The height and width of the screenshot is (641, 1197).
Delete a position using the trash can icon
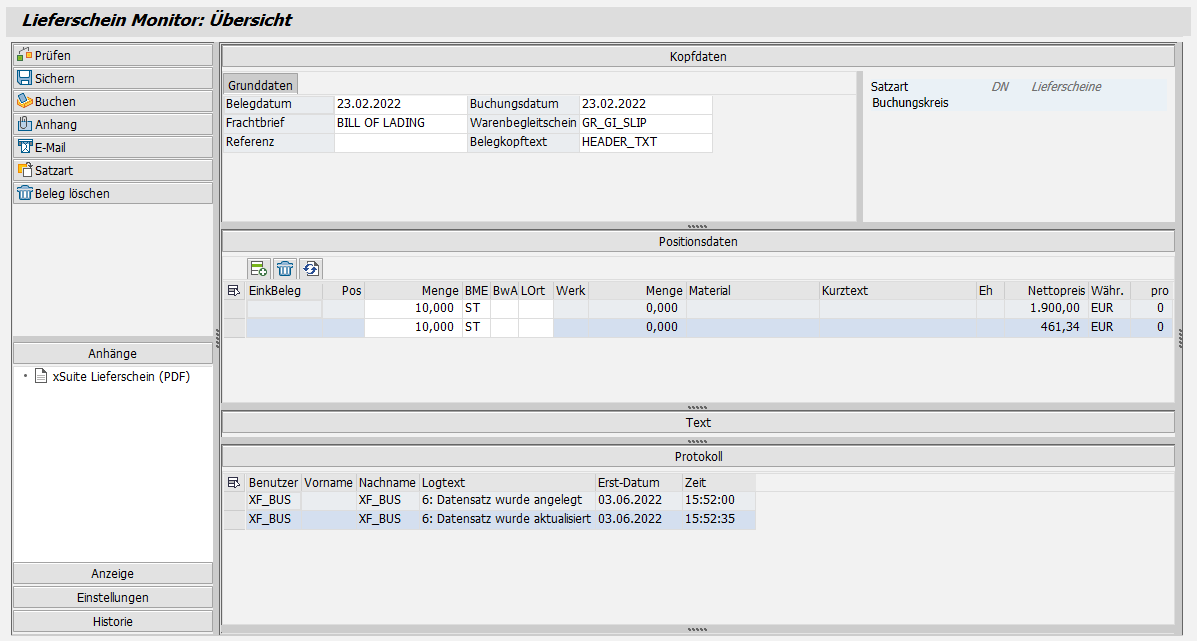click(x=285, y=268)
